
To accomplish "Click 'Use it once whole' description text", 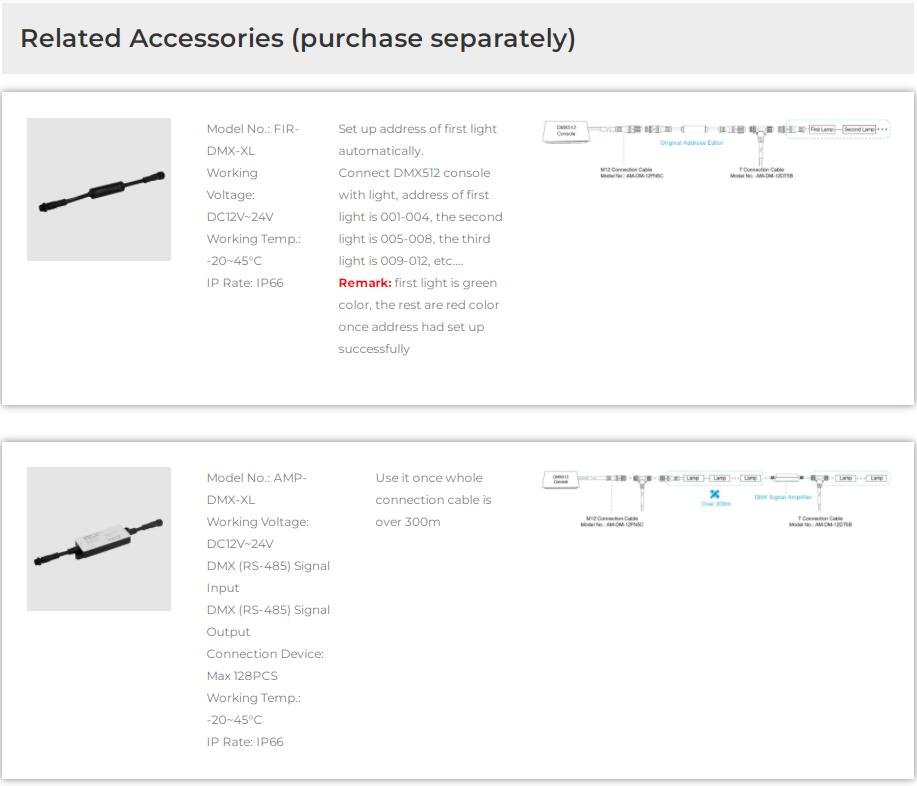I will tap(429, 478).
